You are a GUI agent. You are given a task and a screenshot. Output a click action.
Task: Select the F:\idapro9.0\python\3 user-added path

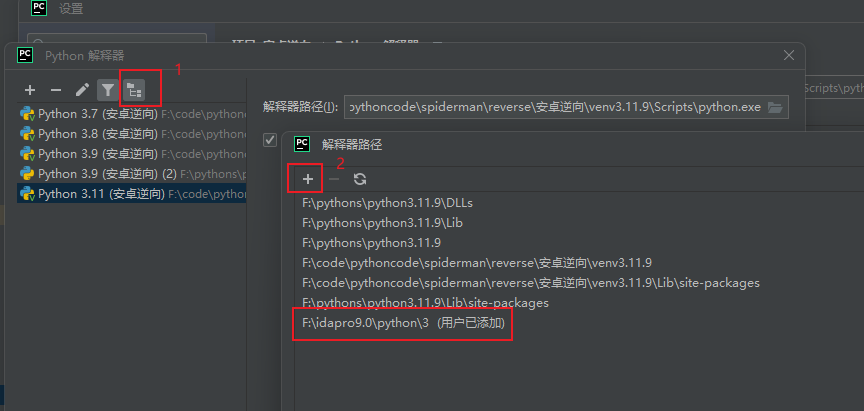(x=402, y=324)
